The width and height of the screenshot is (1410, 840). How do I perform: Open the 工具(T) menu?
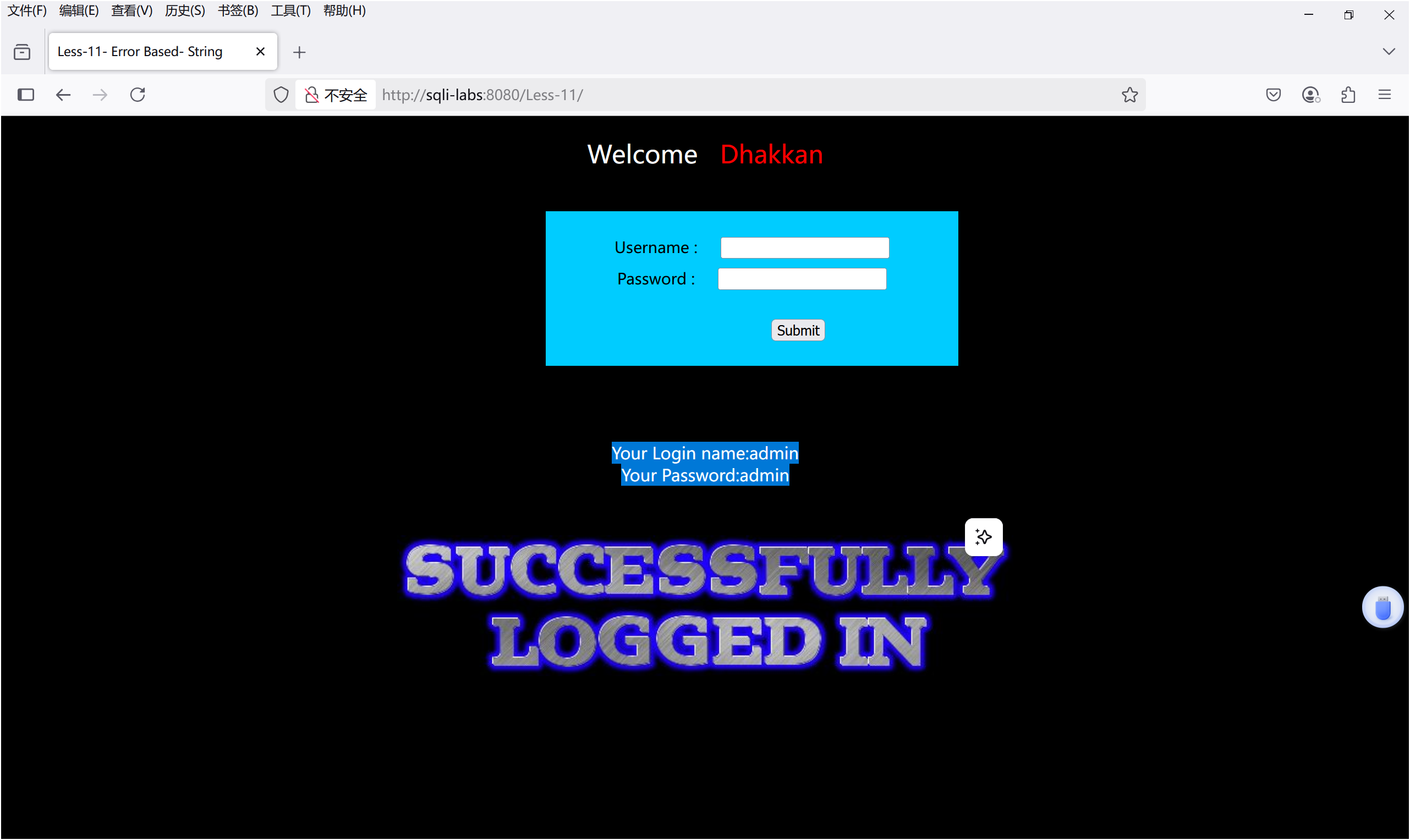290,10
